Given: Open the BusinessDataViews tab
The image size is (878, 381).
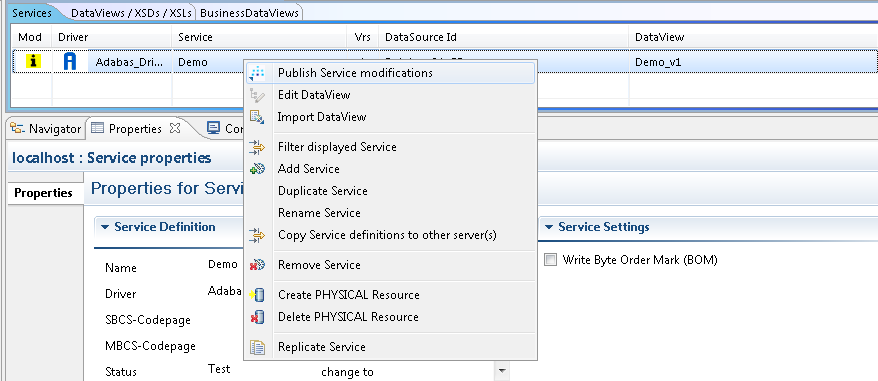Looking at the screenshot, I should 249,13.
